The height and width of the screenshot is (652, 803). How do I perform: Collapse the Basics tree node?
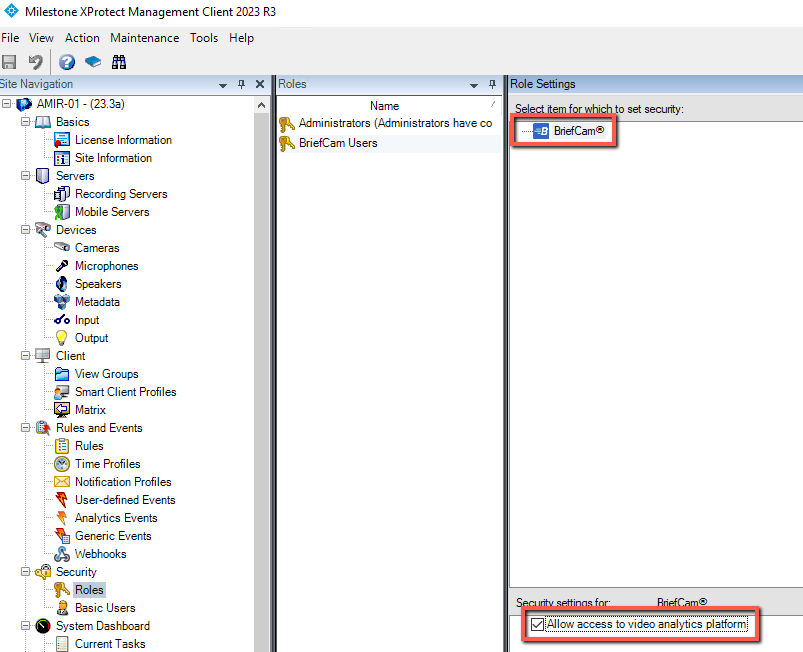coord(25,122)
